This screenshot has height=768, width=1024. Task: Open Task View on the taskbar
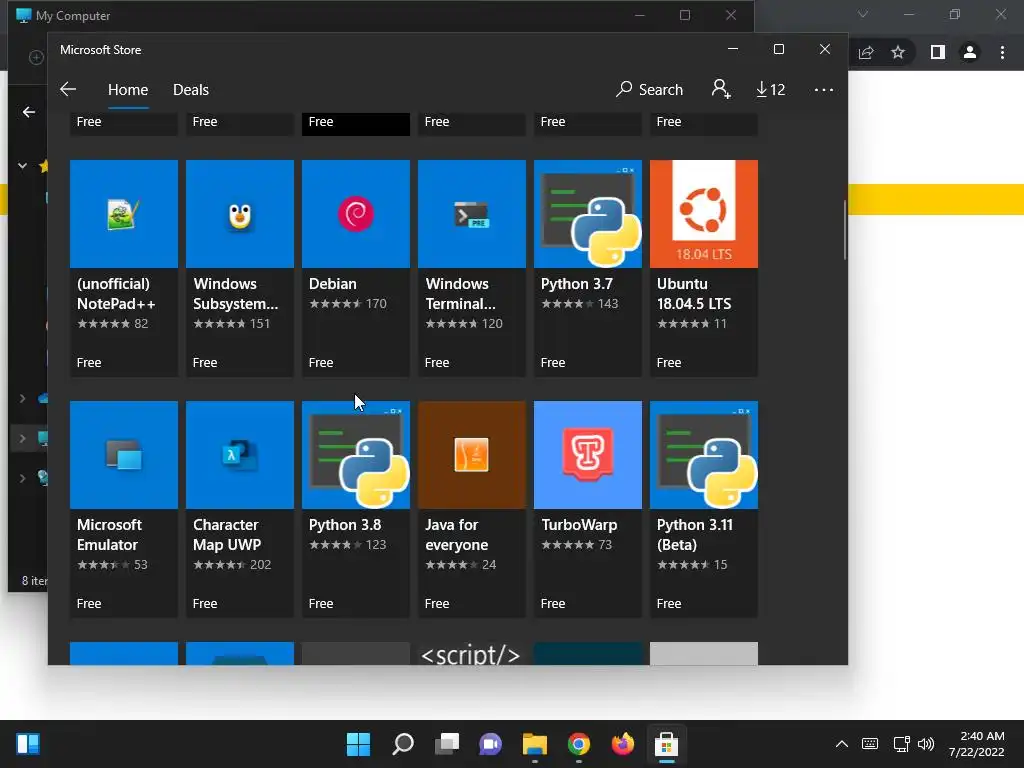(447, 744)
